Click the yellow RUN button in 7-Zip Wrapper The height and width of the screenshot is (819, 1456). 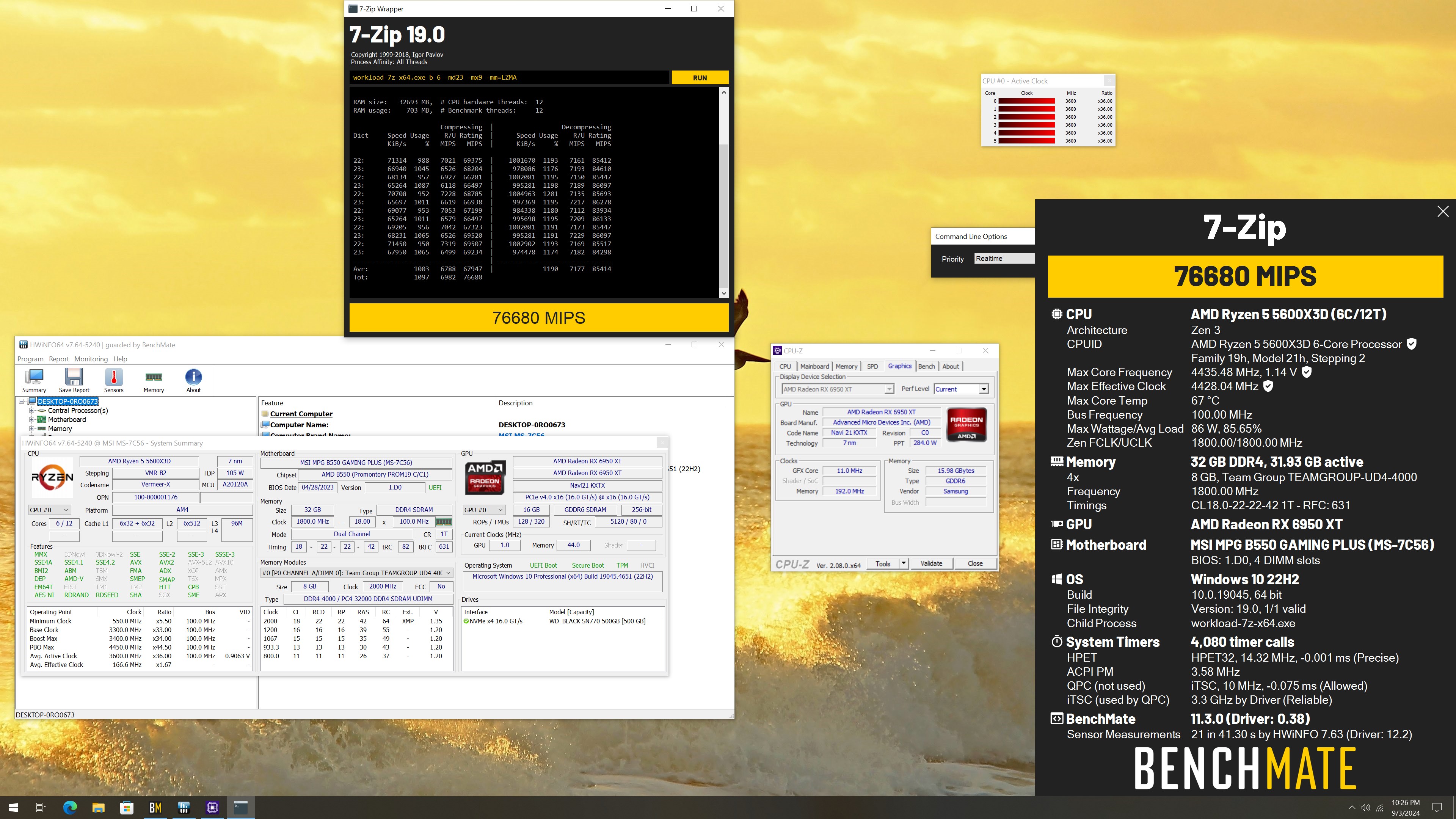(x=700, y=77)
